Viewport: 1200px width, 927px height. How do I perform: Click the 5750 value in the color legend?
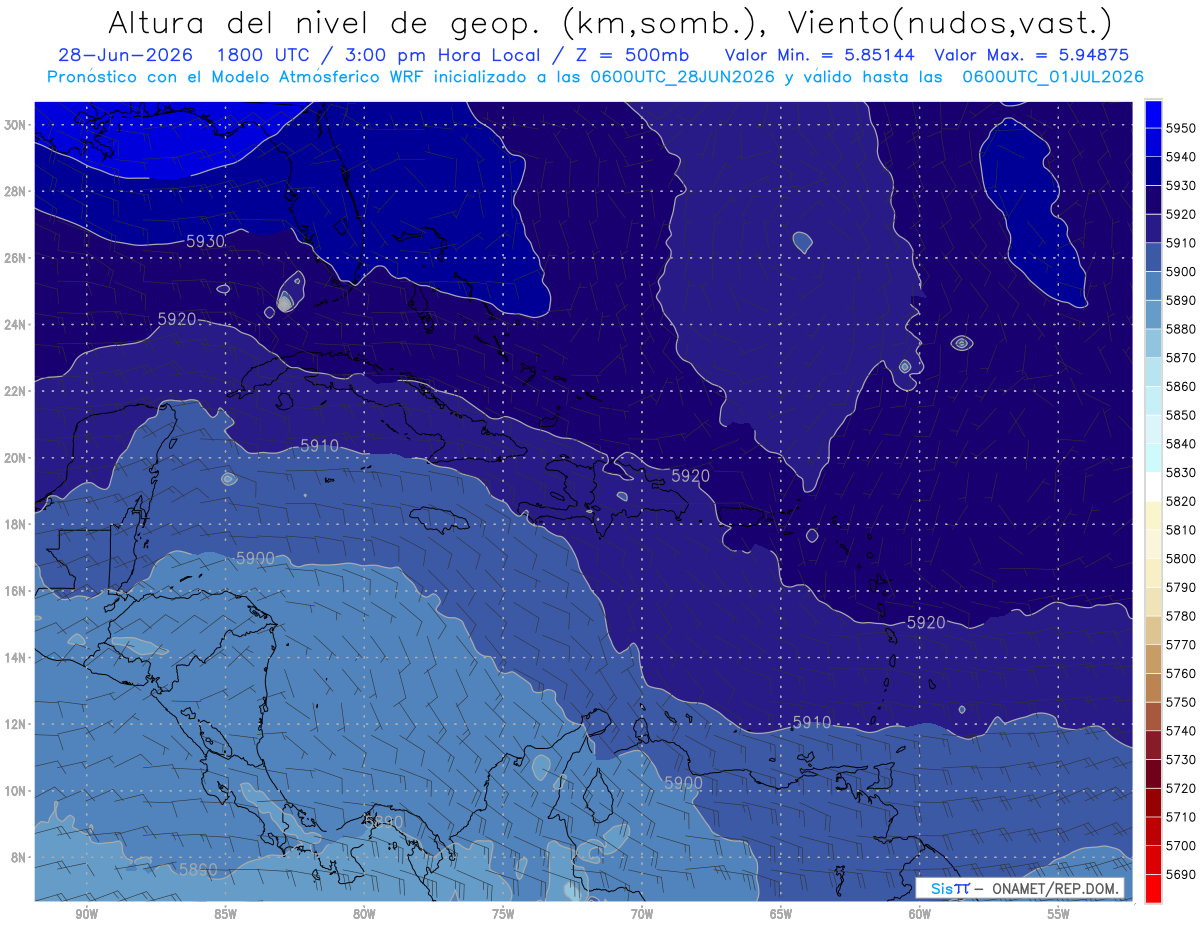[1180, 702]
